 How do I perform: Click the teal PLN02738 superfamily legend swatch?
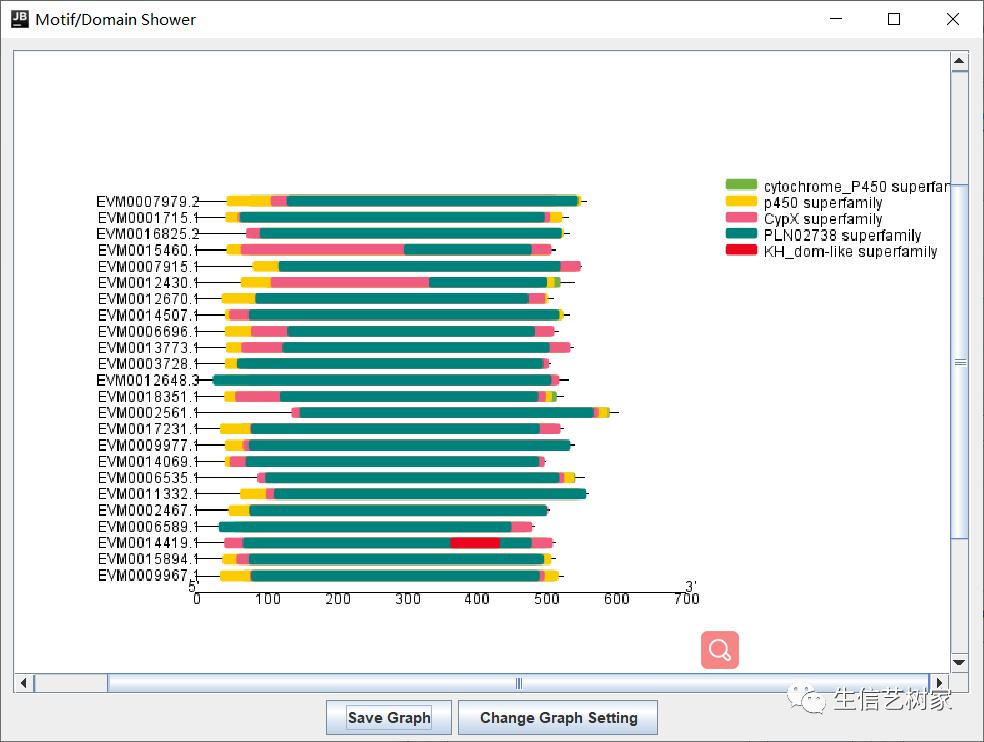[741, 235]
